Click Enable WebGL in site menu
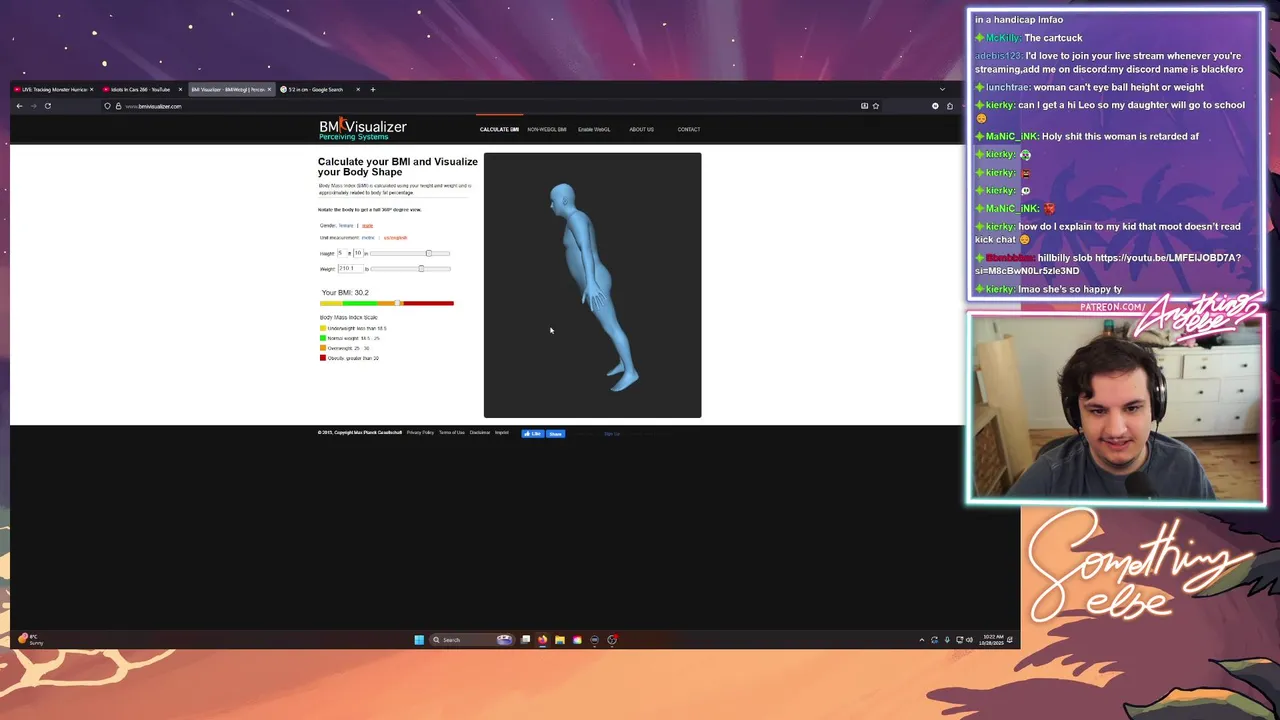Viewport: 1280px width, 720px height. coord(594,129)
